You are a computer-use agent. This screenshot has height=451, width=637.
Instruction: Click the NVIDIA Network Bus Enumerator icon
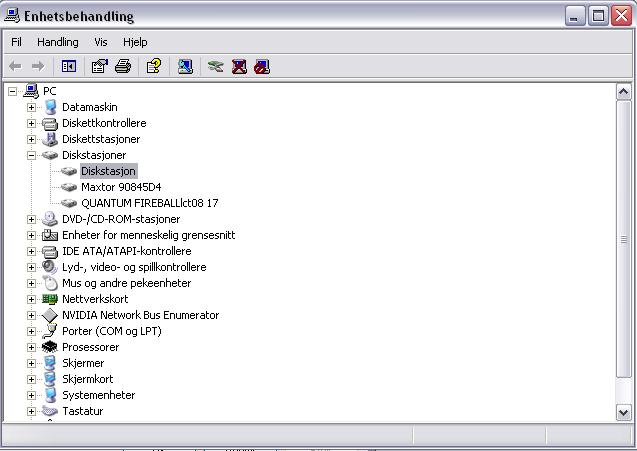[x=50, y=315]
